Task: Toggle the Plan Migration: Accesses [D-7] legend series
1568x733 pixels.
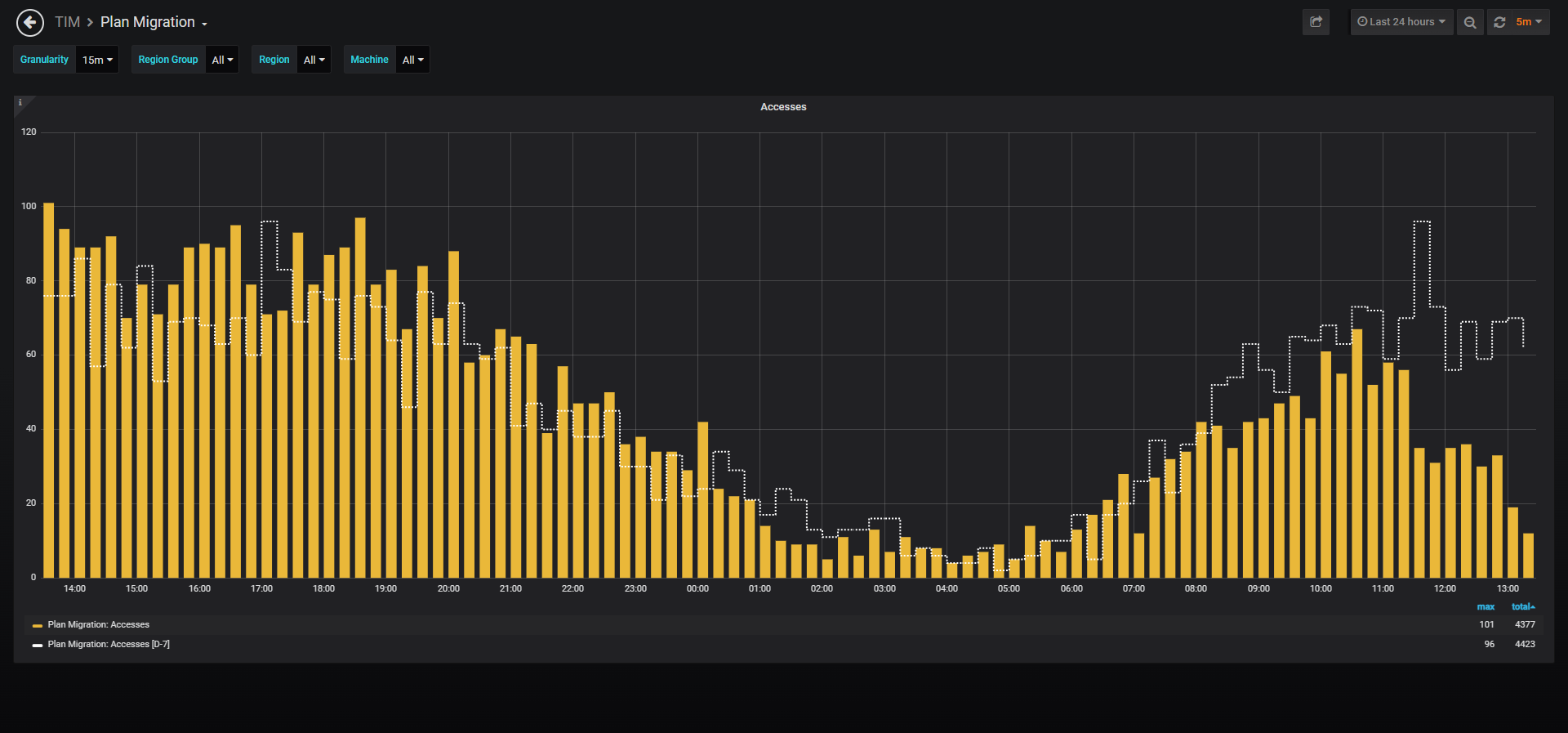Action: pos(109,645)
